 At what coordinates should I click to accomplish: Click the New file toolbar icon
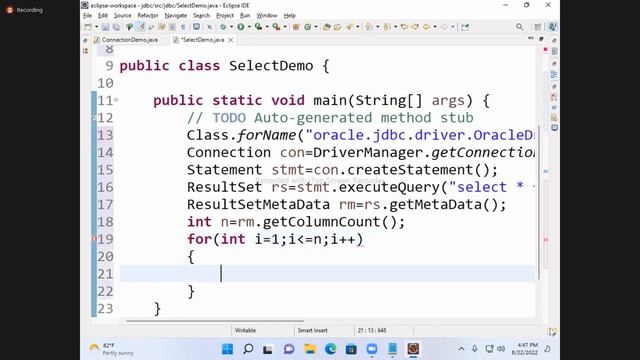click(88, 27)
